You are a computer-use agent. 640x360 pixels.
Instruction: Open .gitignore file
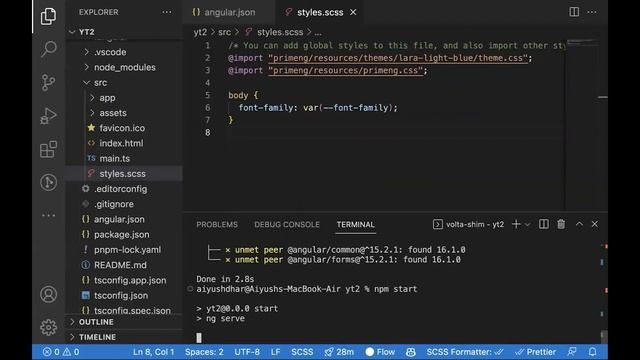[x=124, y=204]
